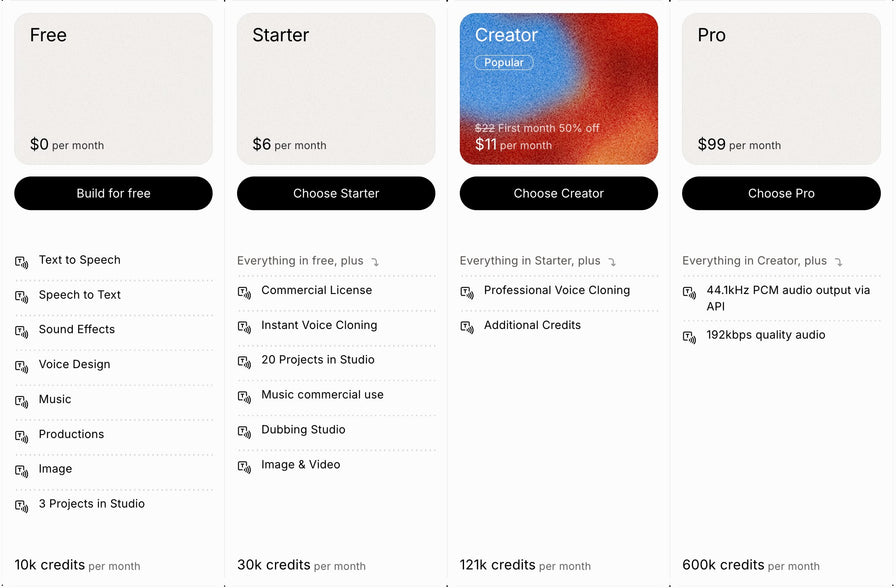Click the icon beside Voice Design
The height and width of the screenshot is (588, 896).
[x=22, y=367]
